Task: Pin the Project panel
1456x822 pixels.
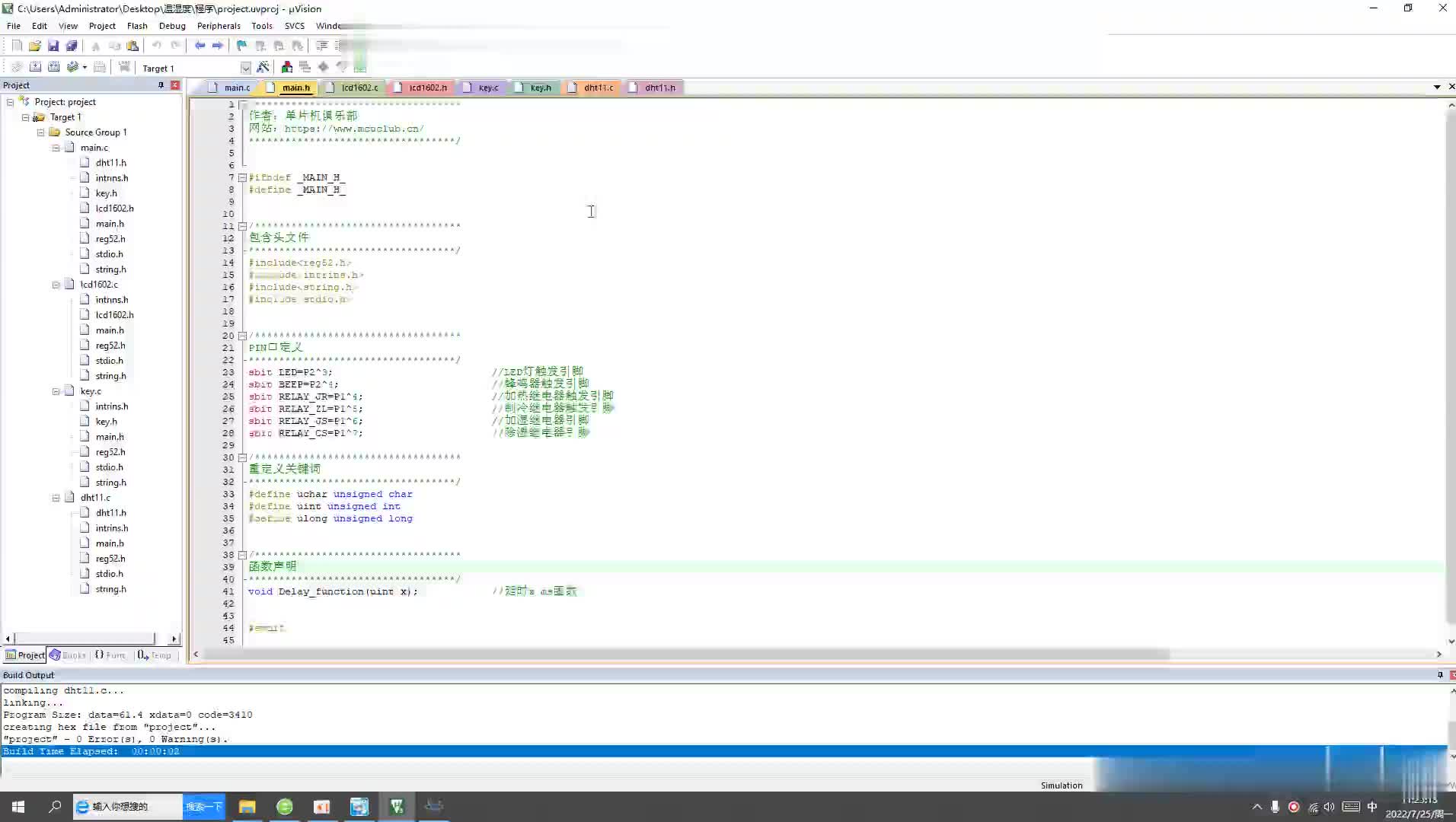Action: click(x=161, y=85)
